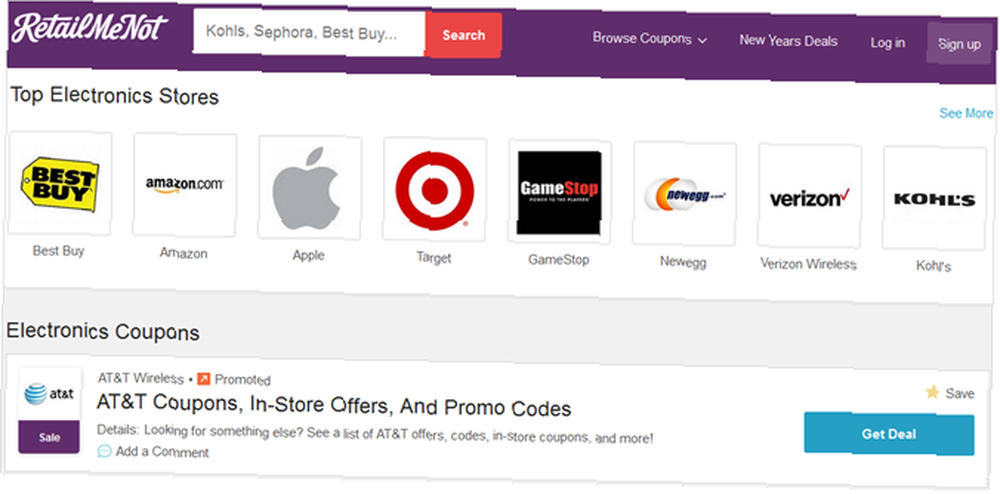Select the Amazon.com store logo

click(x=184, y=185)
